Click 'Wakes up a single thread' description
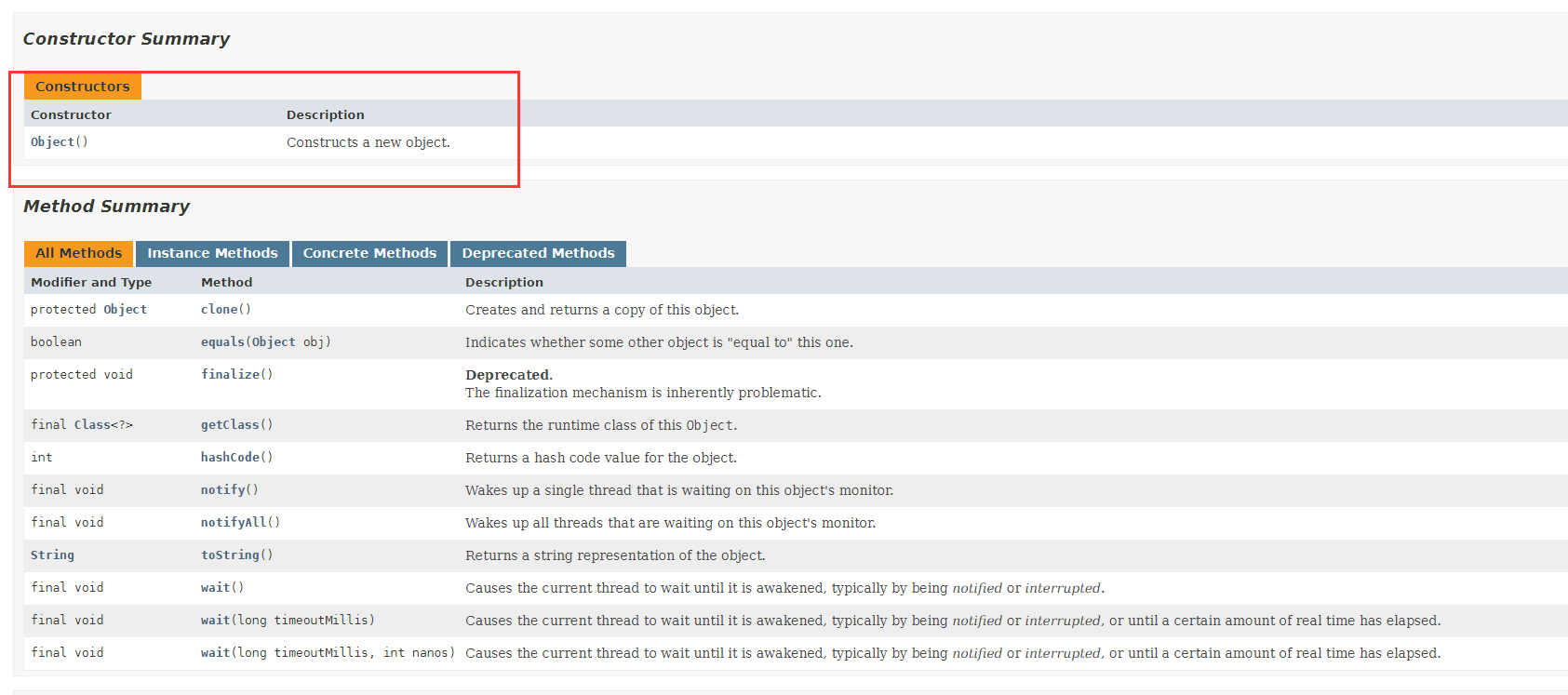 (679, 490)
